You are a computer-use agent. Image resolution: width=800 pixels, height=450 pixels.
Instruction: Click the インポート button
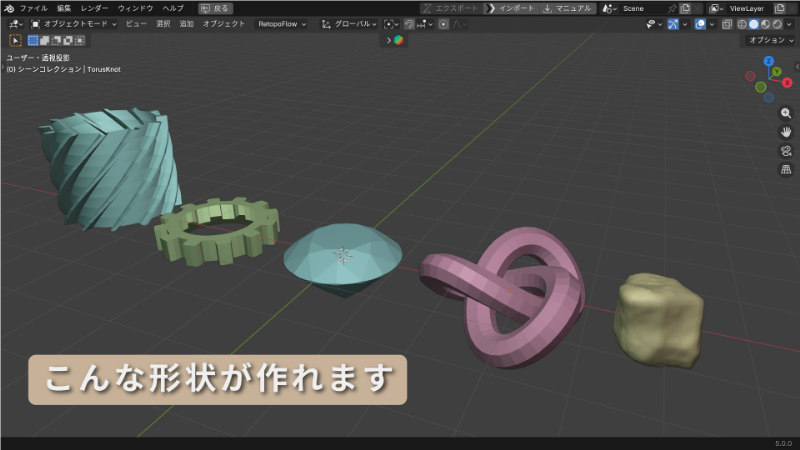511,8
